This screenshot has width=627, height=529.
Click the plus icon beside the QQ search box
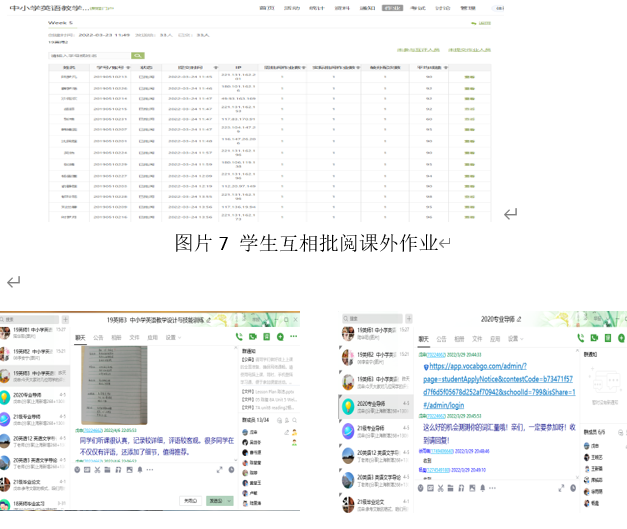click(68, 321)
